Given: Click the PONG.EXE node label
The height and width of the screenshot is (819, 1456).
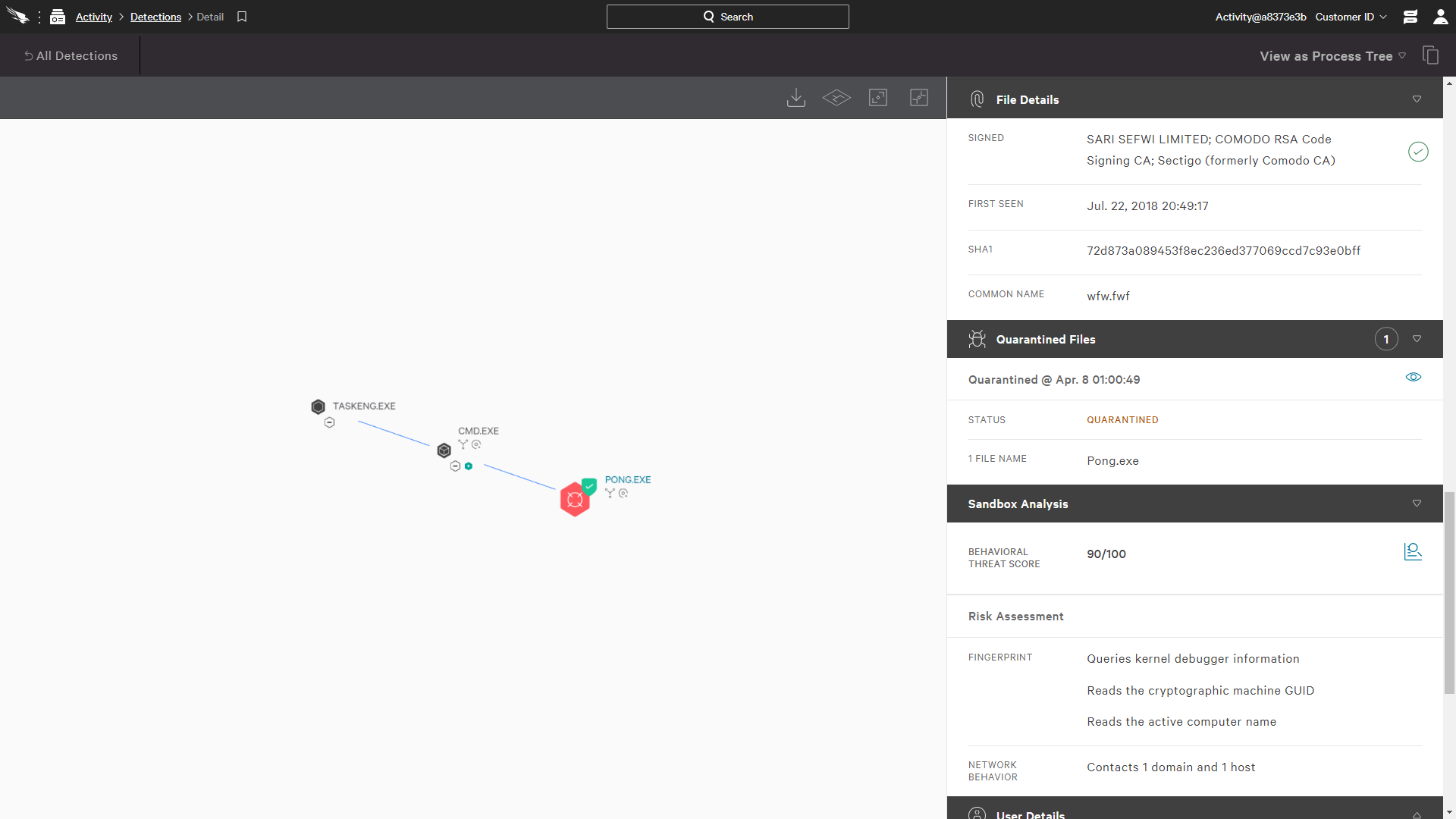Looking at the screenshot, I should pos(628,480).
